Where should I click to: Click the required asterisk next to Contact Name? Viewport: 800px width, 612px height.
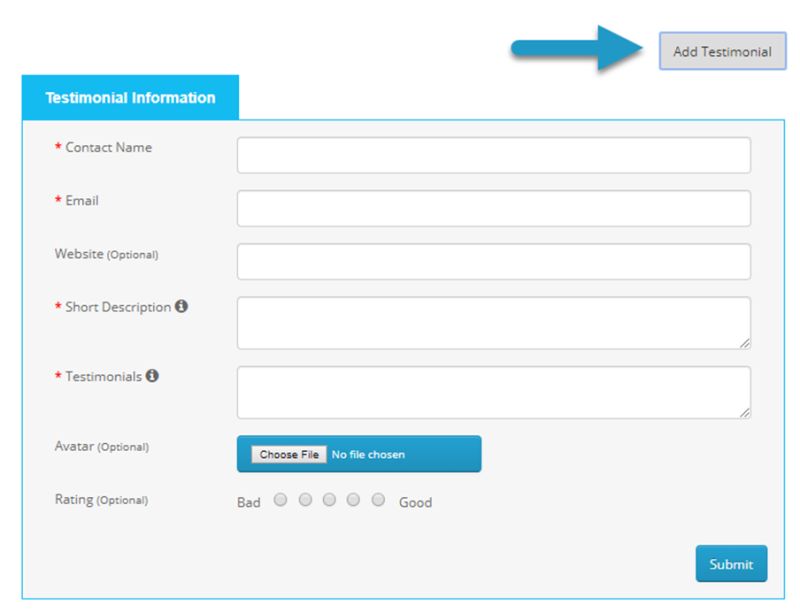click(x=60, y=146)
